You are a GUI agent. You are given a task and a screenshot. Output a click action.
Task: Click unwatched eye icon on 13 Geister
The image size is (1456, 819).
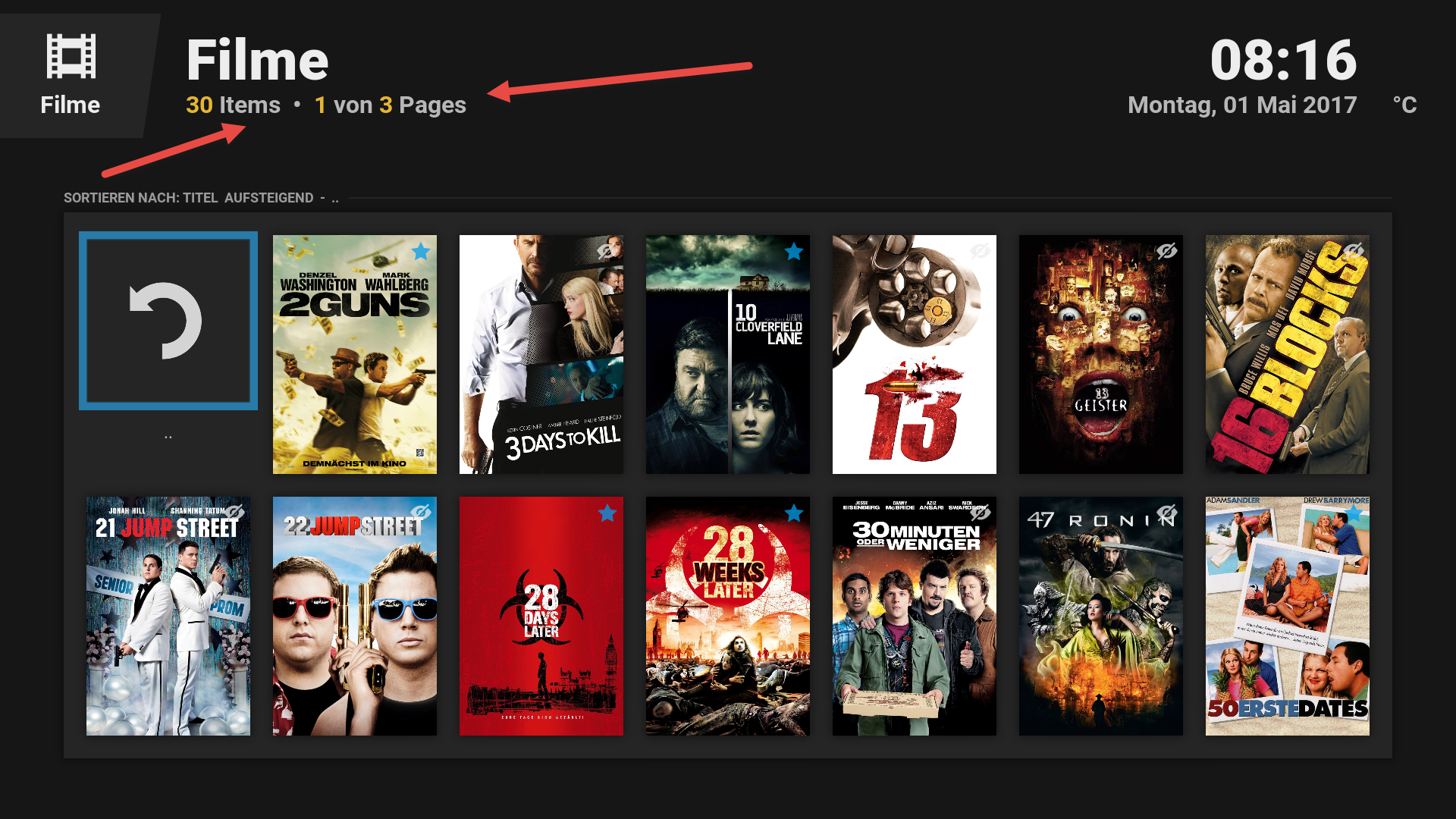pos(1166,251)
